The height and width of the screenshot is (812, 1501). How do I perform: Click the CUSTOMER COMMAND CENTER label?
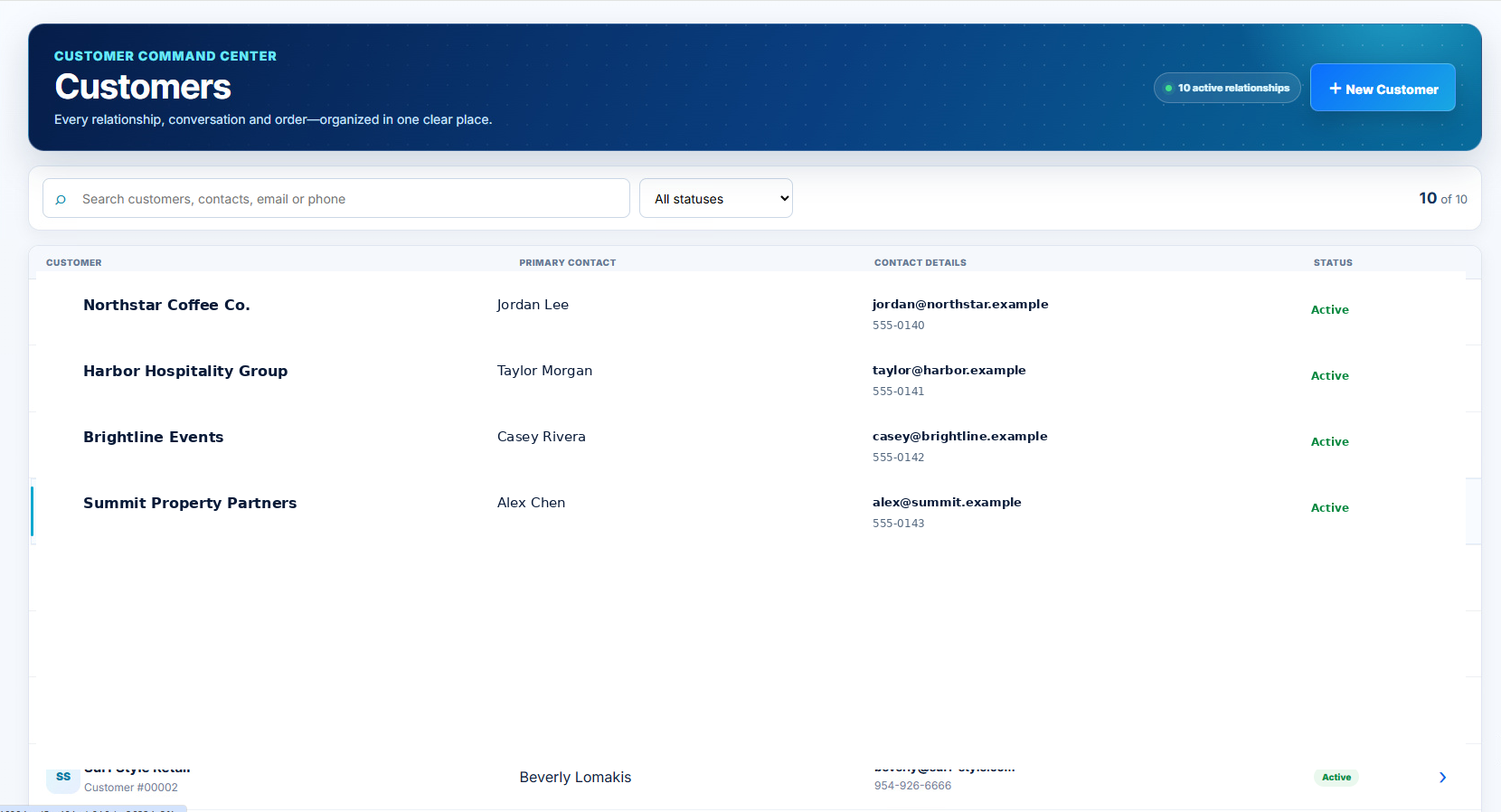click(x=165, y=56)
